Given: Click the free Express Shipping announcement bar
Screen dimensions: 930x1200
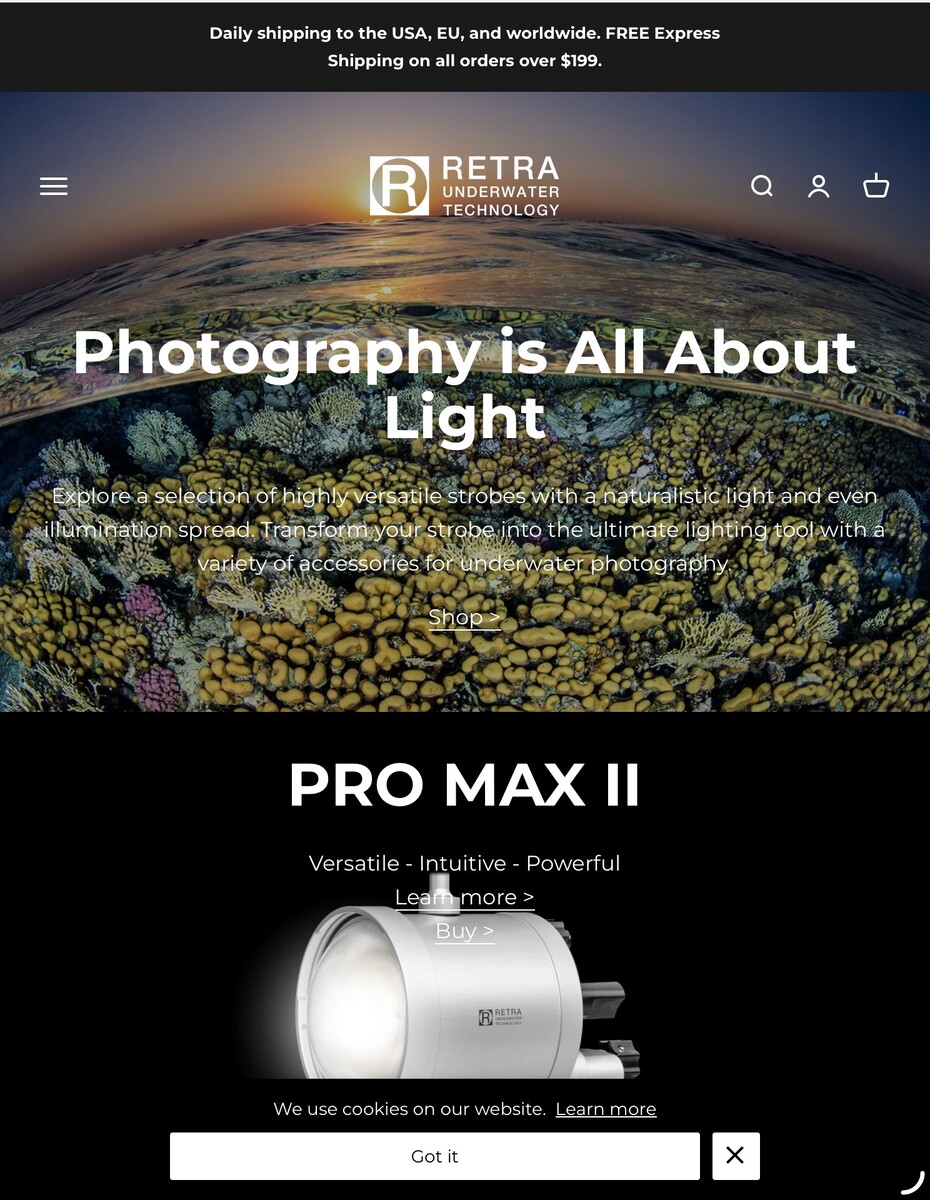Looking at the screenshot, I should (465, 47).
